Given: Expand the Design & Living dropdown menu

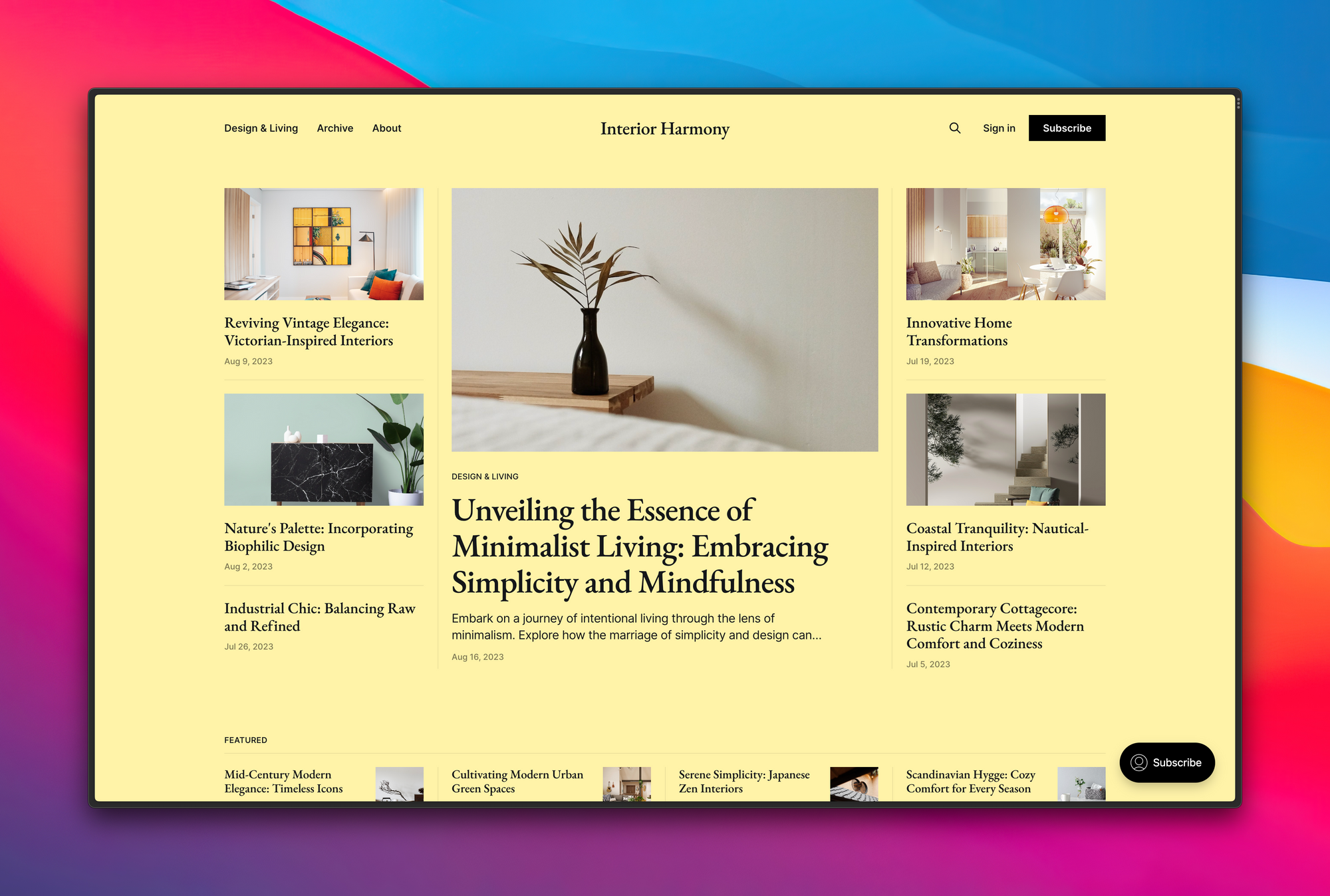Looking at the screenshot, I should [261, 128].
